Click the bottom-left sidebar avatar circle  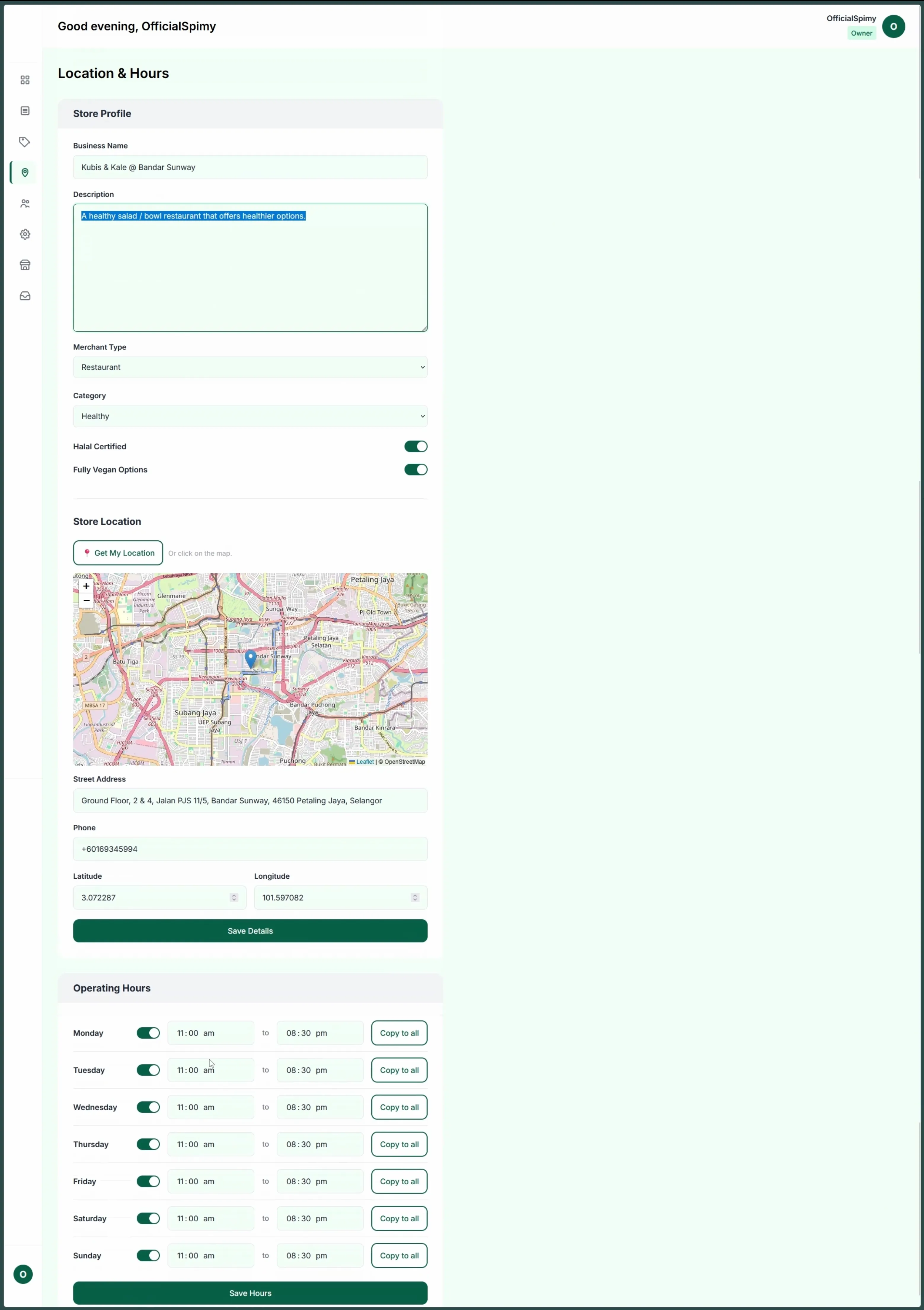pos(23,1274)
